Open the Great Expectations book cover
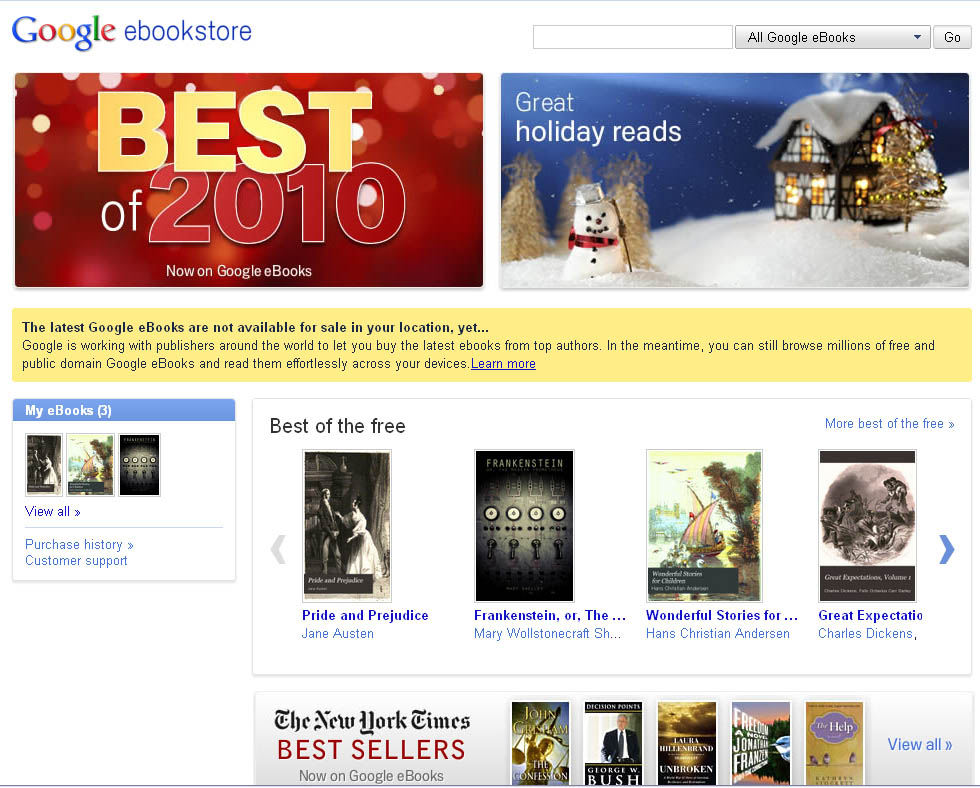This screenshot has height=788, width=980. pos(868,526)
